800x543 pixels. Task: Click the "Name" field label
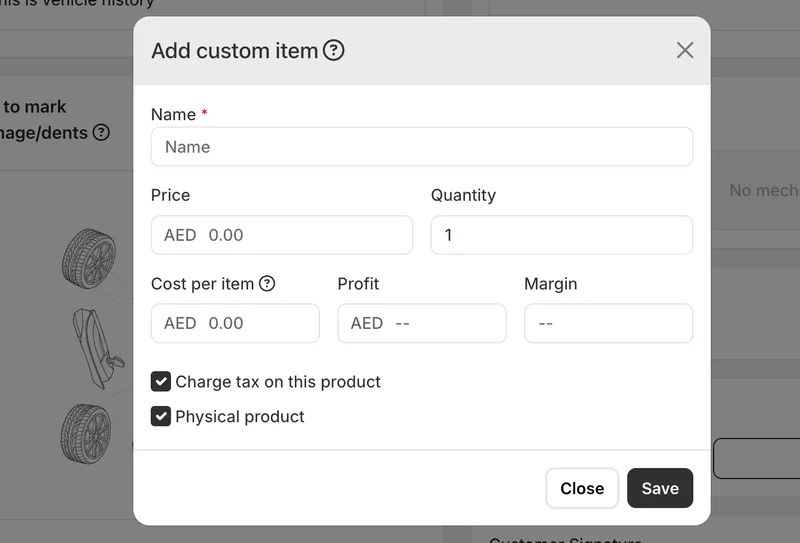(x=173, y=114)
